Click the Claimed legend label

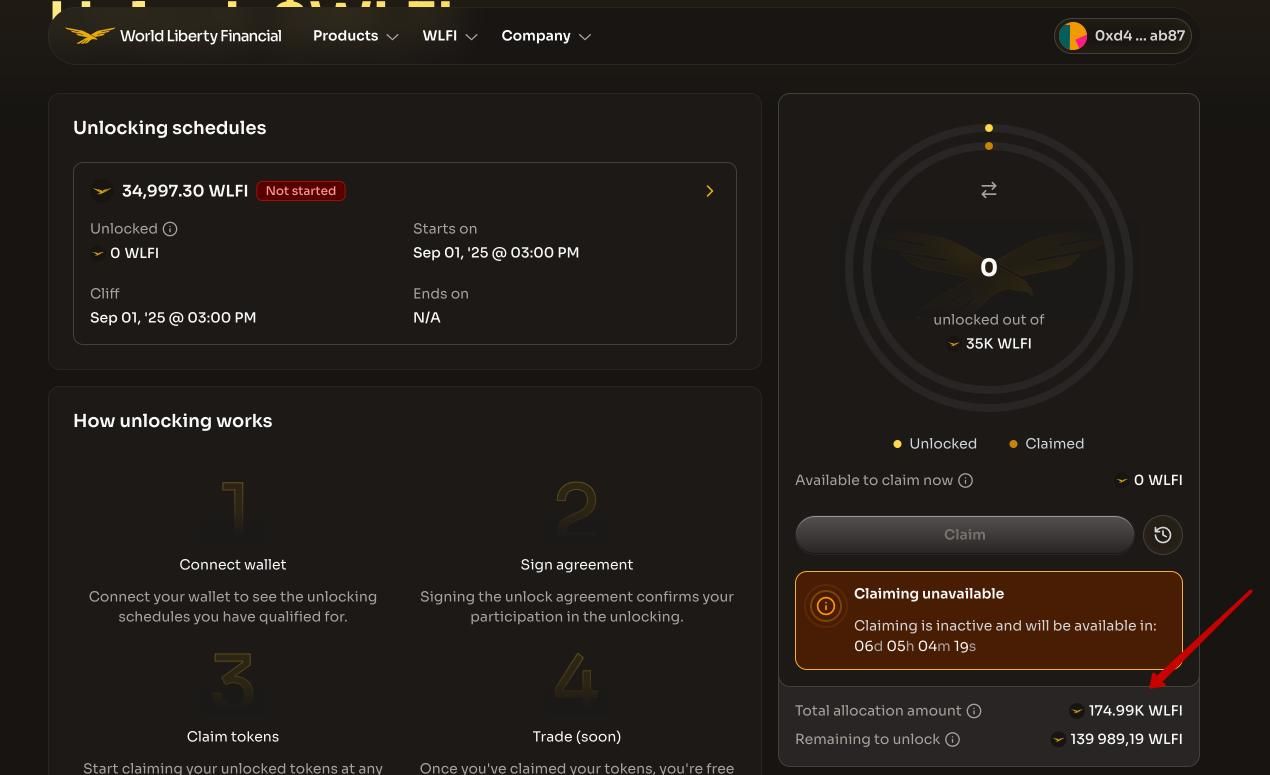point(1054,444)
